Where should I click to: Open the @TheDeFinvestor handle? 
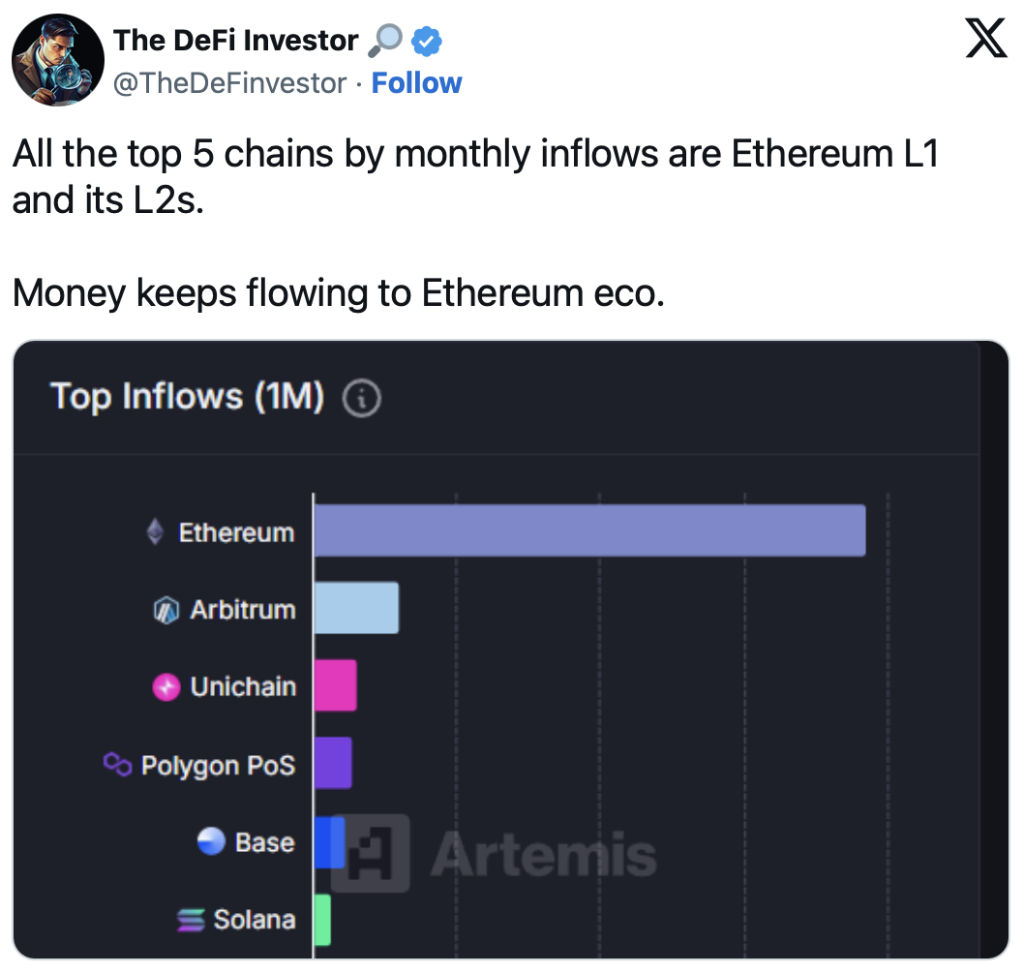coord(230,83)
